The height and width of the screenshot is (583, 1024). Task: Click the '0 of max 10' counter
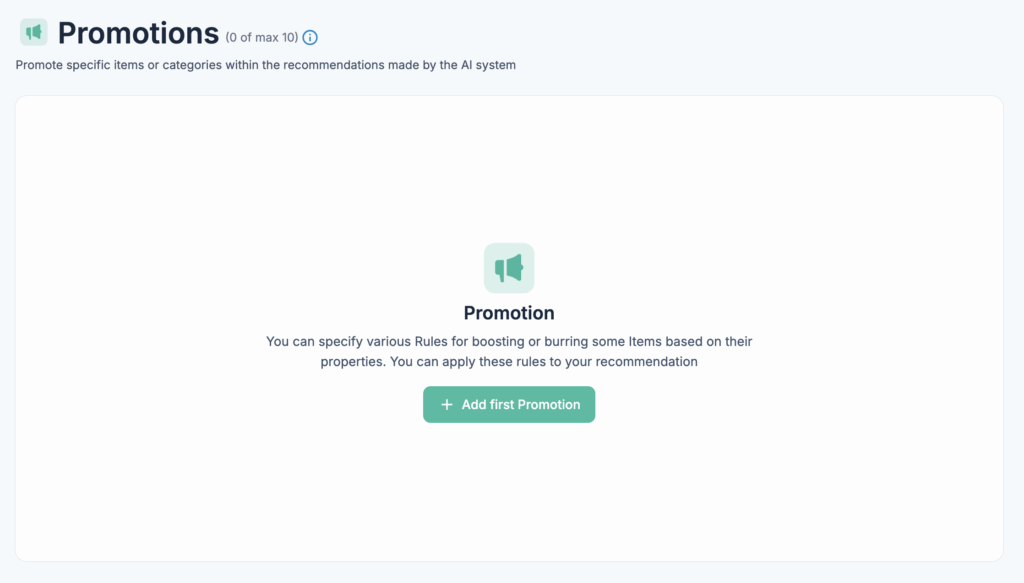click(x=262, y=38)
